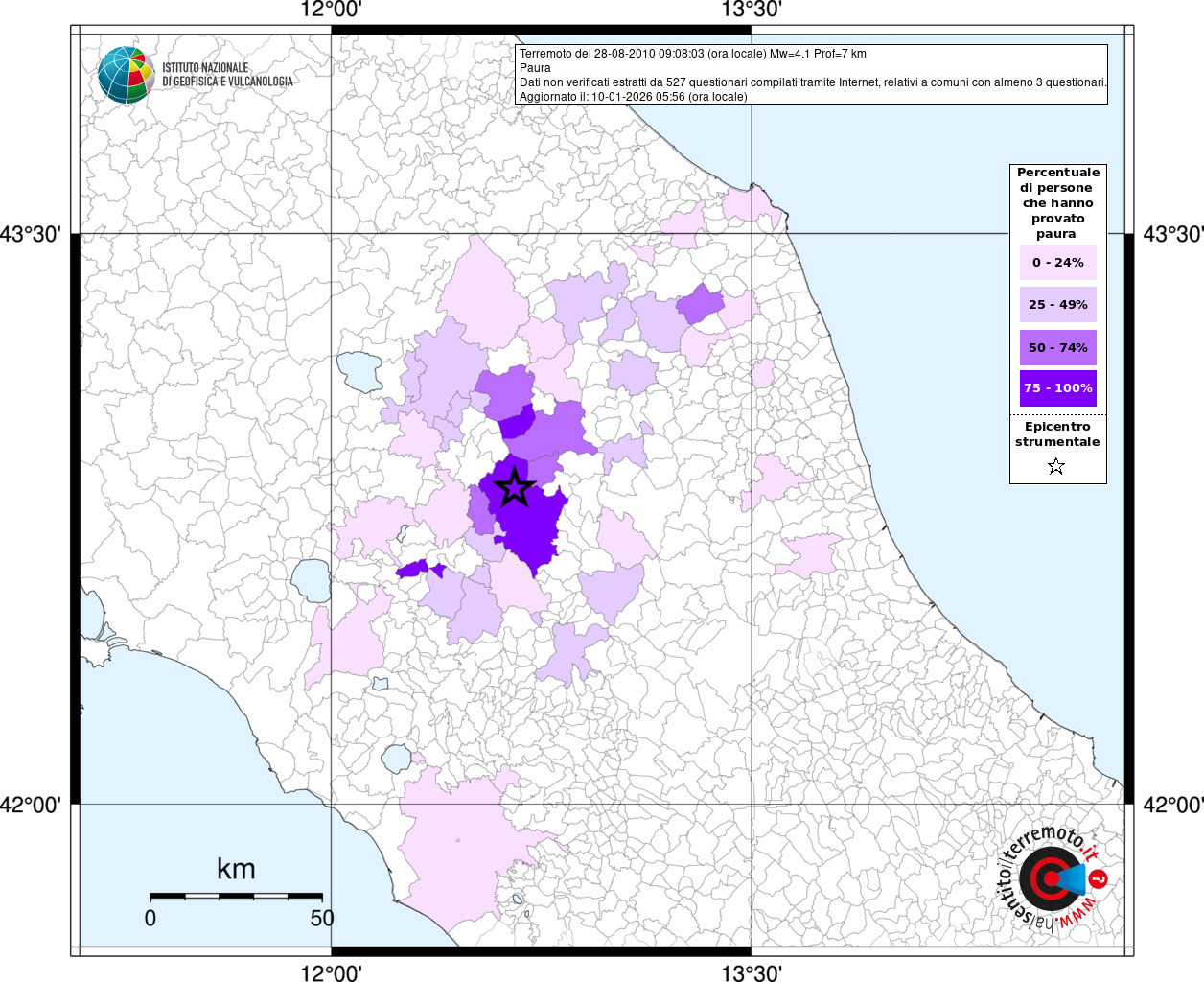The width and height of the screenshot is (1204, 982).
Task: Click the 'Aggiornato il' update timestamp line
Action: [633, 97]
